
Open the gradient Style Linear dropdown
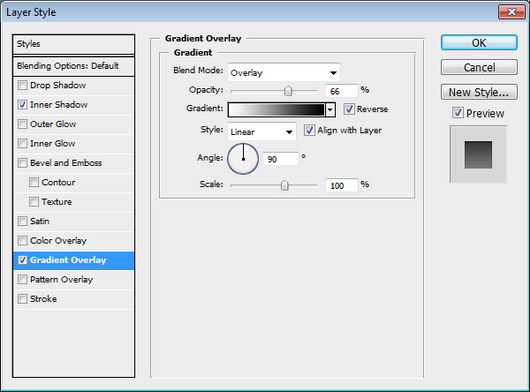(262, 132)
